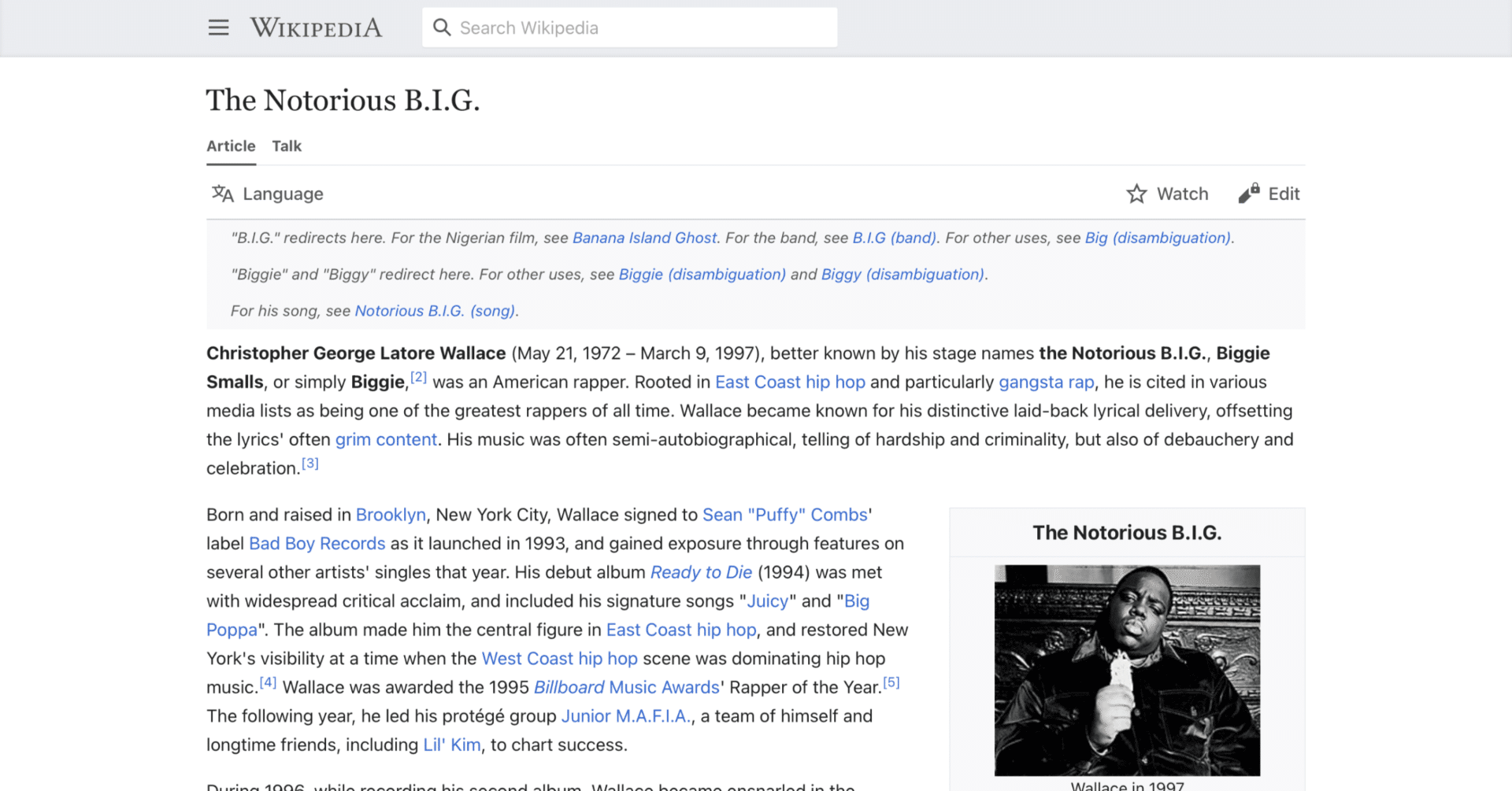
Task: Click the search magnifier icon
Action: click(442, 28)
